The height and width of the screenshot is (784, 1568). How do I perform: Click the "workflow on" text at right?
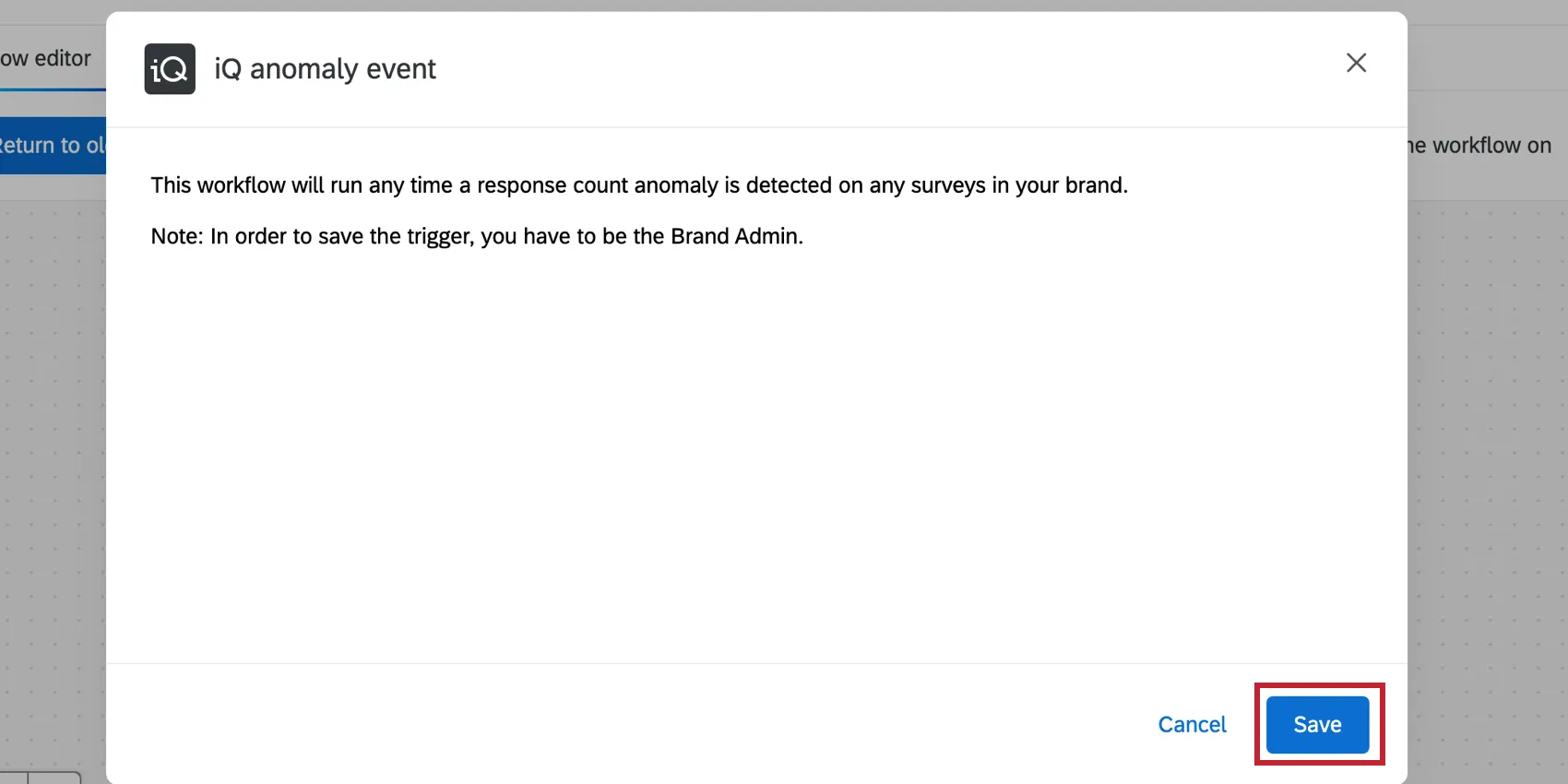[x=1491, y=146]
